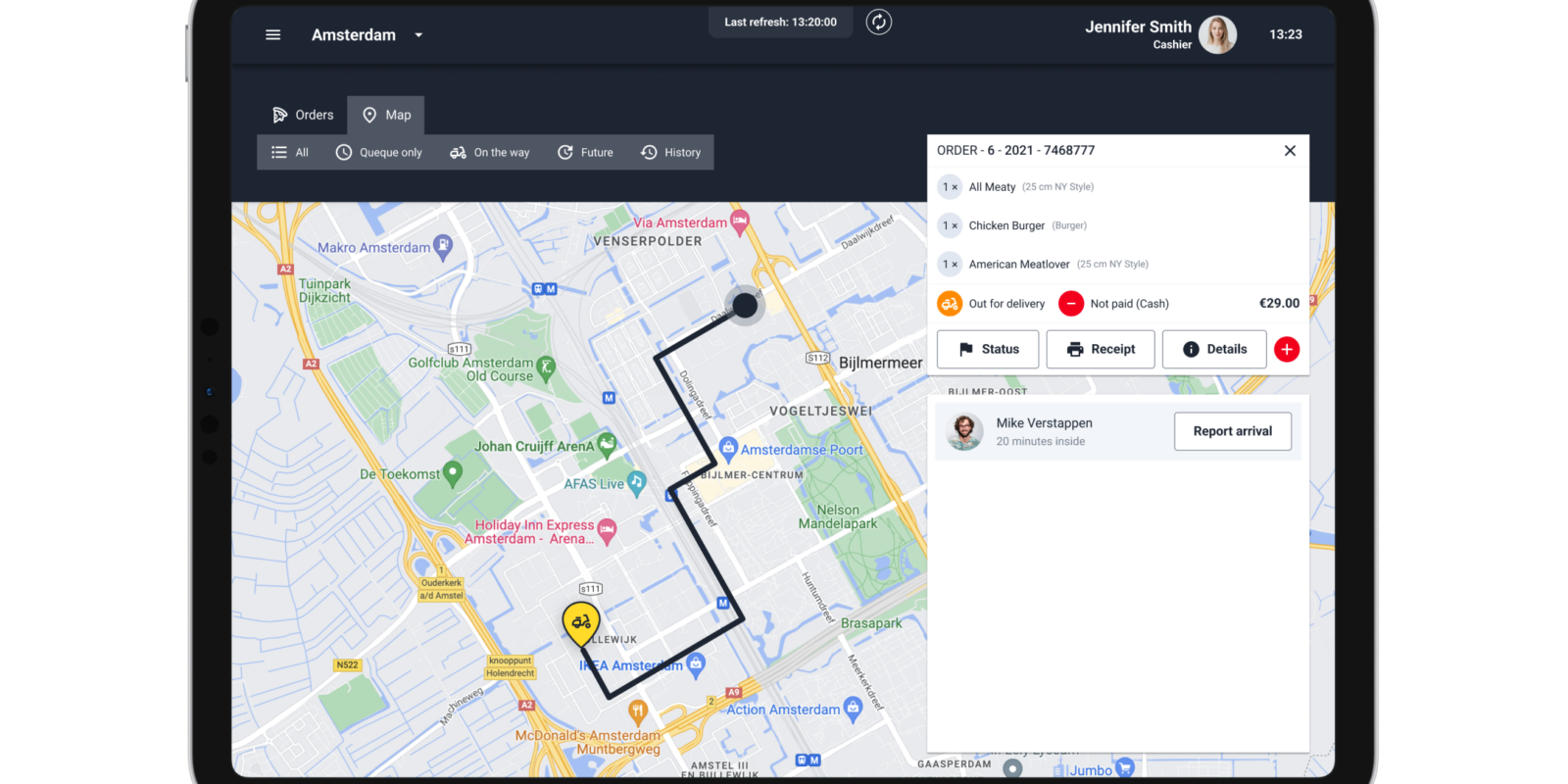Open the History filter
Viewport: 1568px width, 784px height.
point(671,153)
